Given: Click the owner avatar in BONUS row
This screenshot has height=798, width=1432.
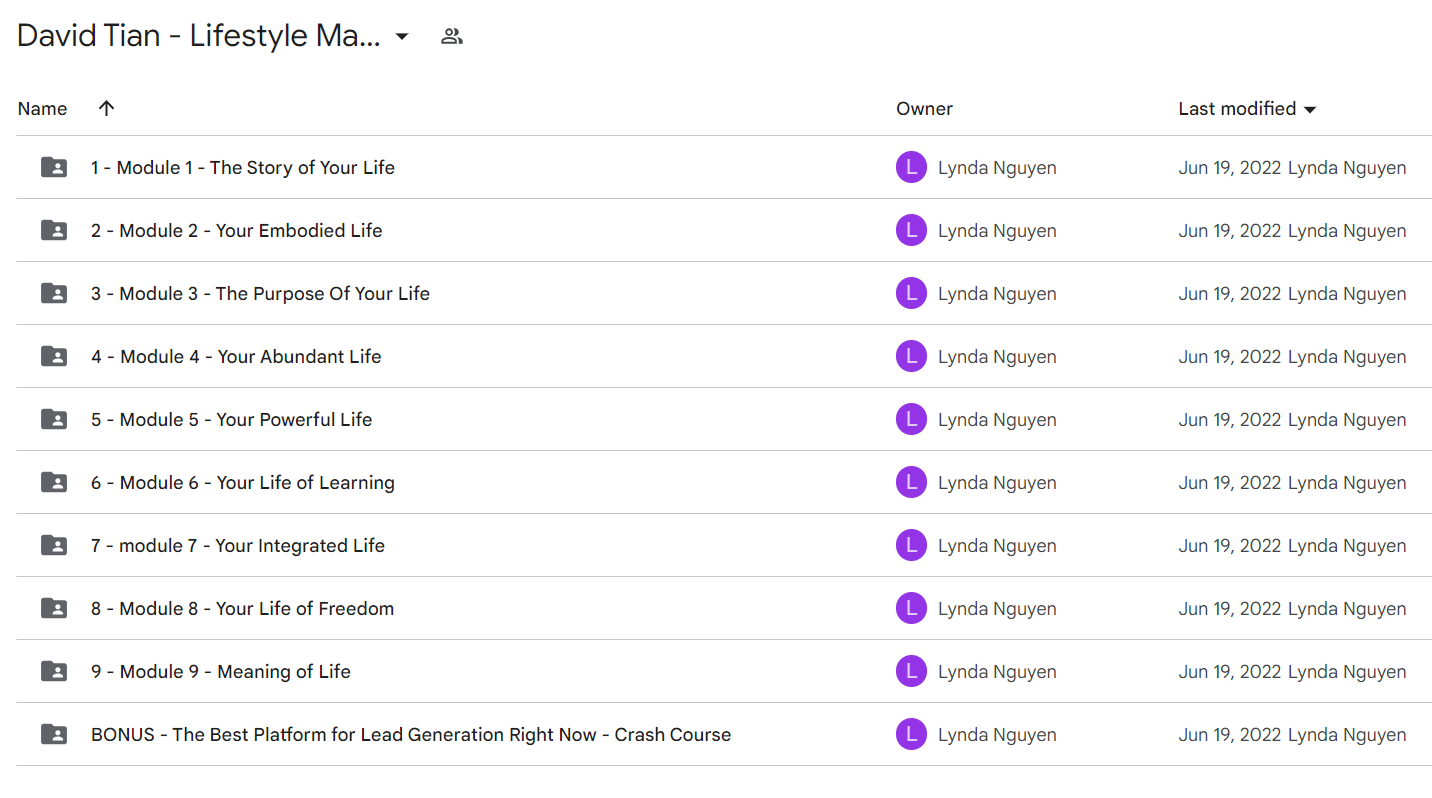Looking at the screenshot, I should (x=911, y=734).
